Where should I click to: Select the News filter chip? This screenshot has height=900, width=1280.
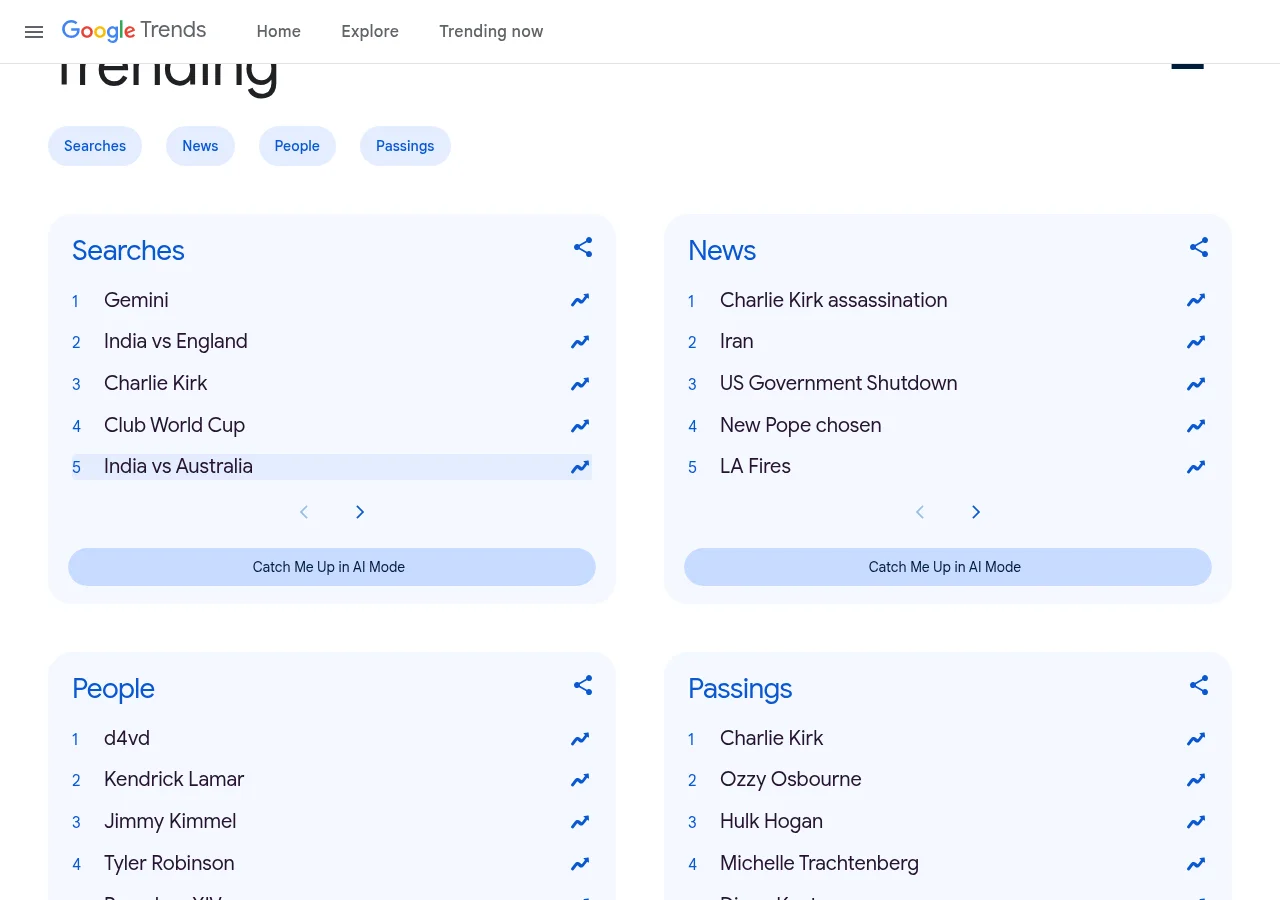(x=200, y=146)
